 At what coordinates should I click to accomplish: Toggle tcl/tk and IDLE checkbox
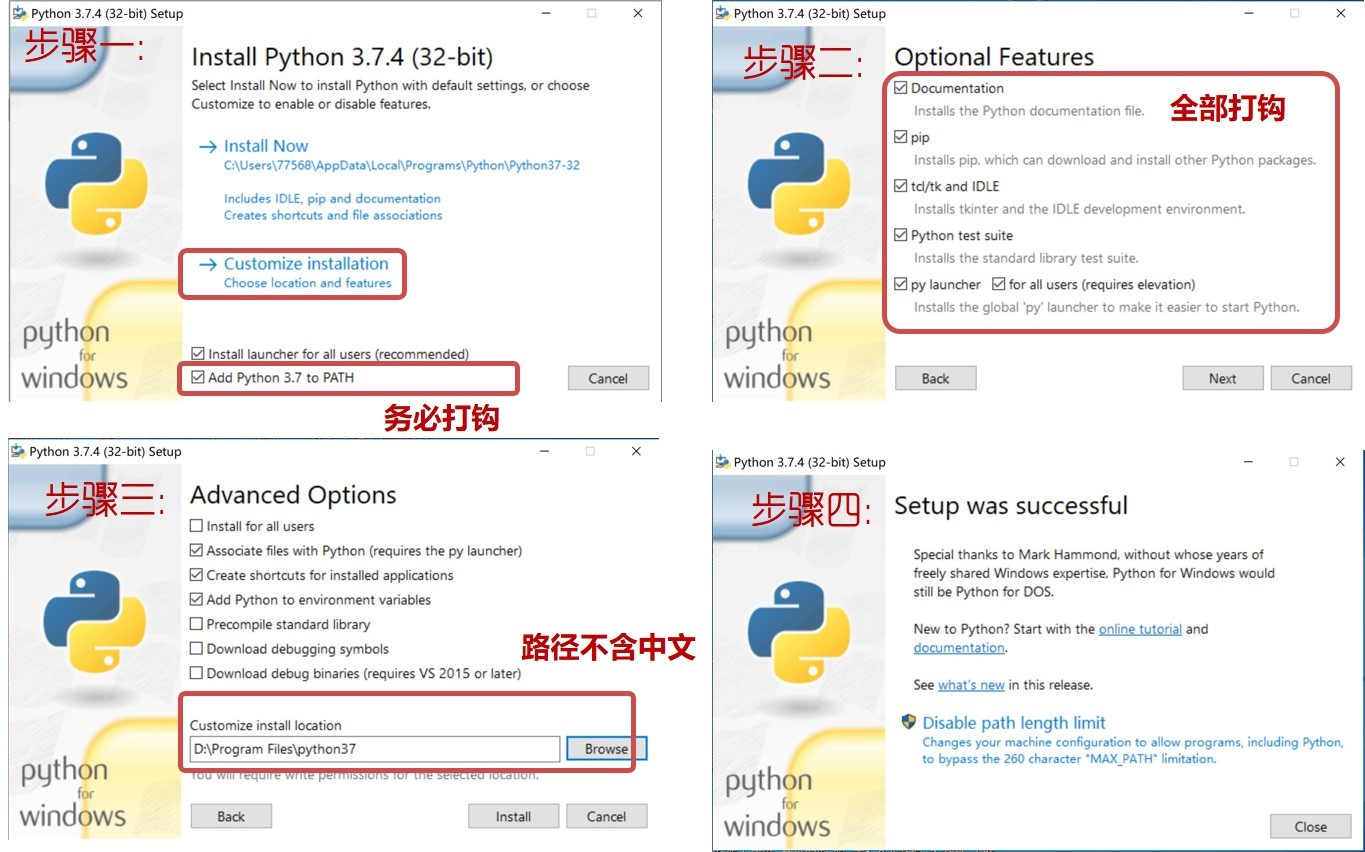pos(901,186)
